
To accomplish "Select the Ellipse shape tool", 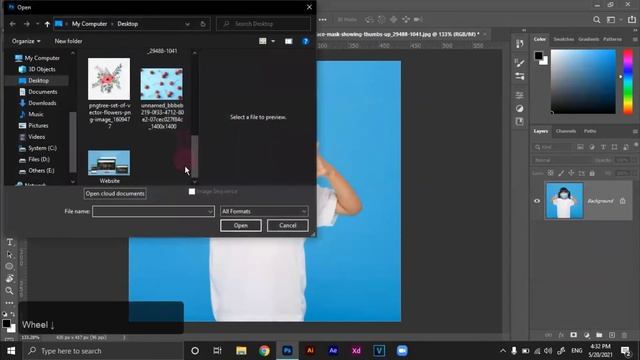I will point(9,267).
